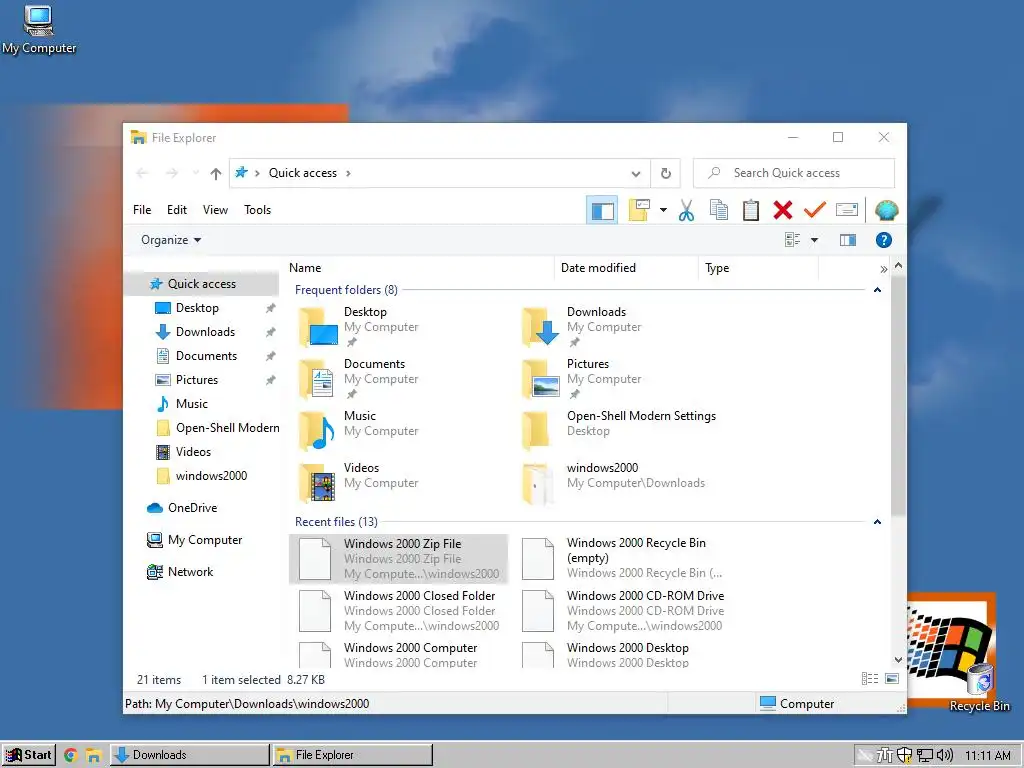Screen dimensions: 1024x768
Task: Click the scroll up arrow in file list
Action: click(x=898, y=265)
